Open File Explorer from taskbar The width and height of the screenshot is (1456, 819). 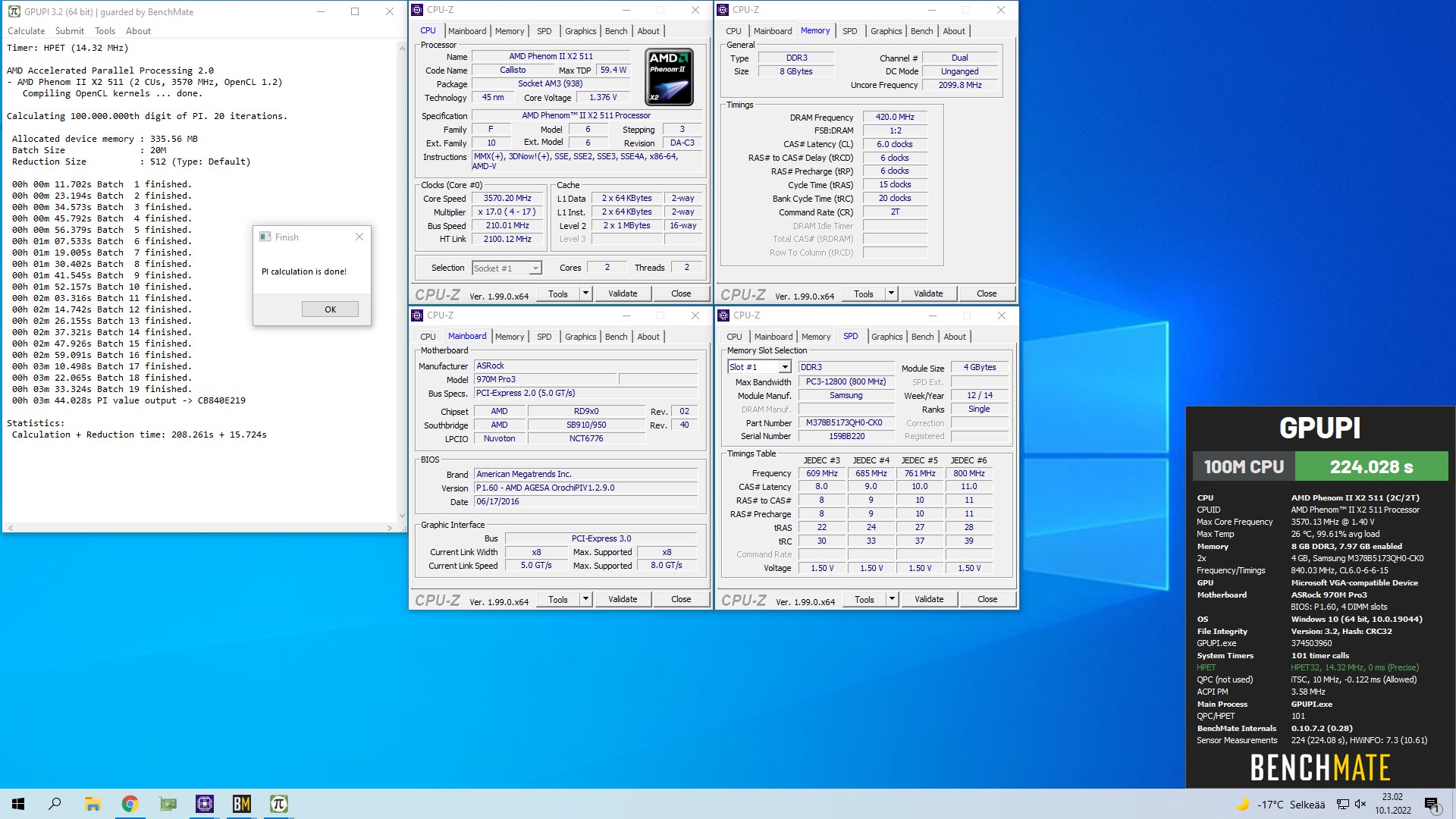pyautogui.click(x=93, y=804)
